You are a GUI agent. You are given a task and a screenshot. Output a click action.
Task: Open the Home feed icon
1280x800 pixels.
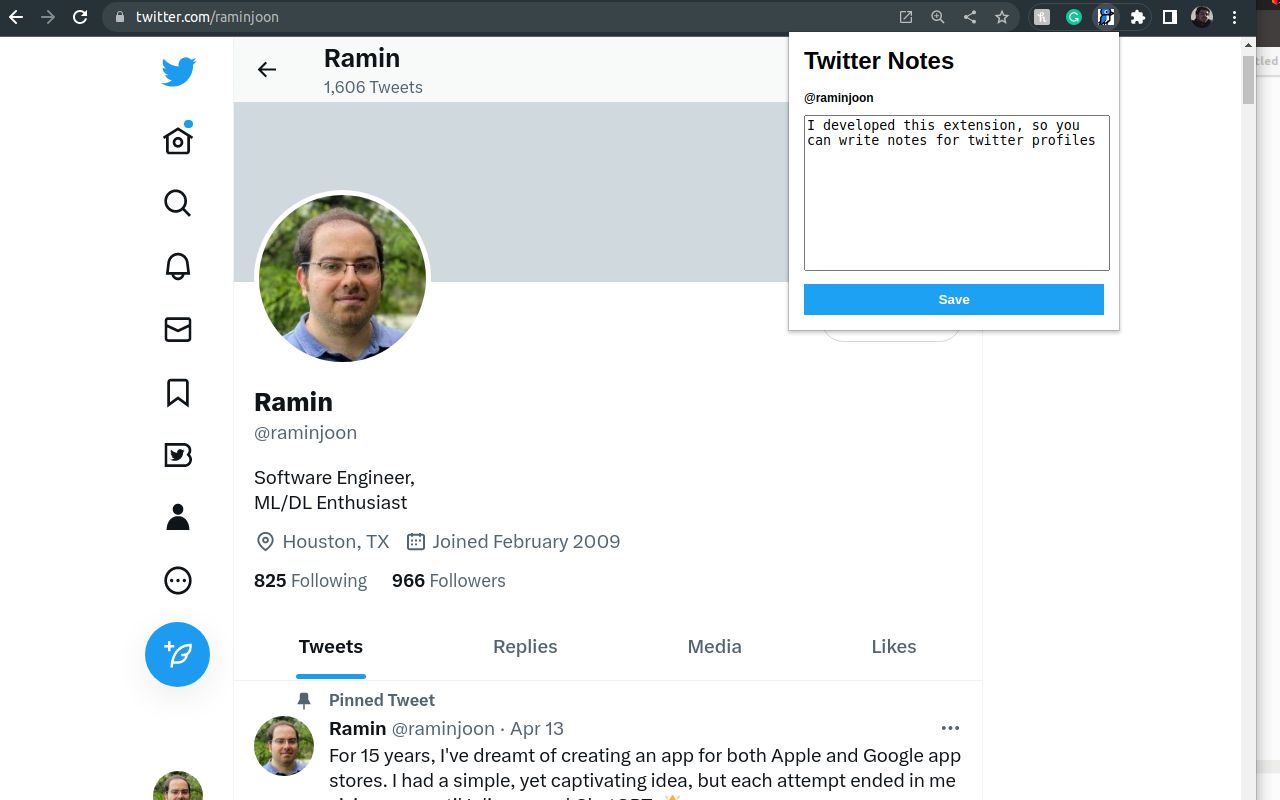177,139
